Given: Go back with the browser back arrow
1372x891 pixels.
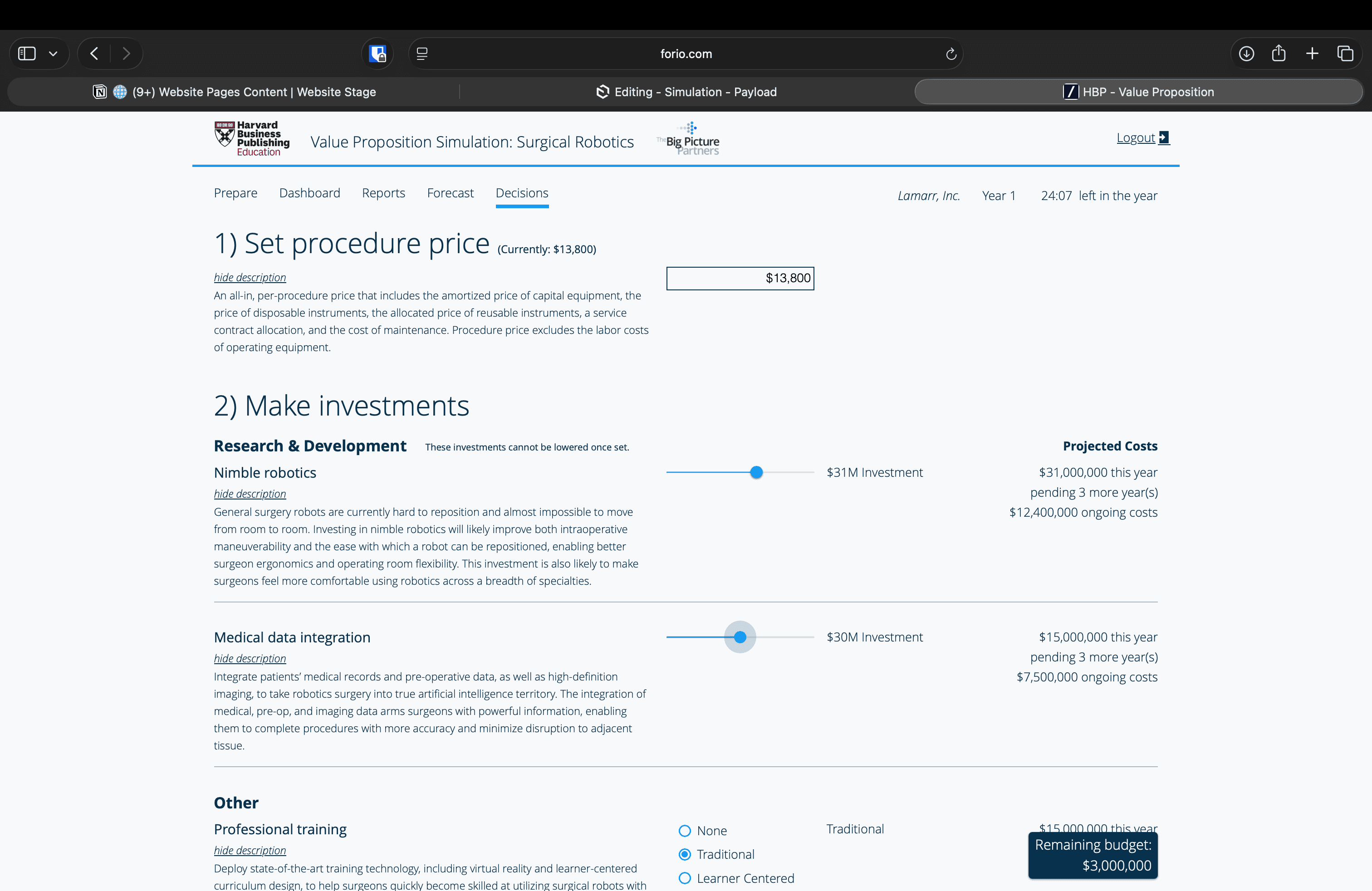Looking at the screenshot, I should tap(94, 54).
